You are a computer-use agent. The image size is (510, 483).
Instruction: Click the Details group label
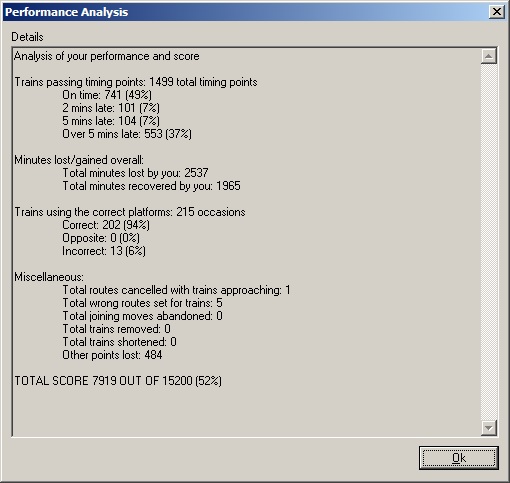[27, 37]
